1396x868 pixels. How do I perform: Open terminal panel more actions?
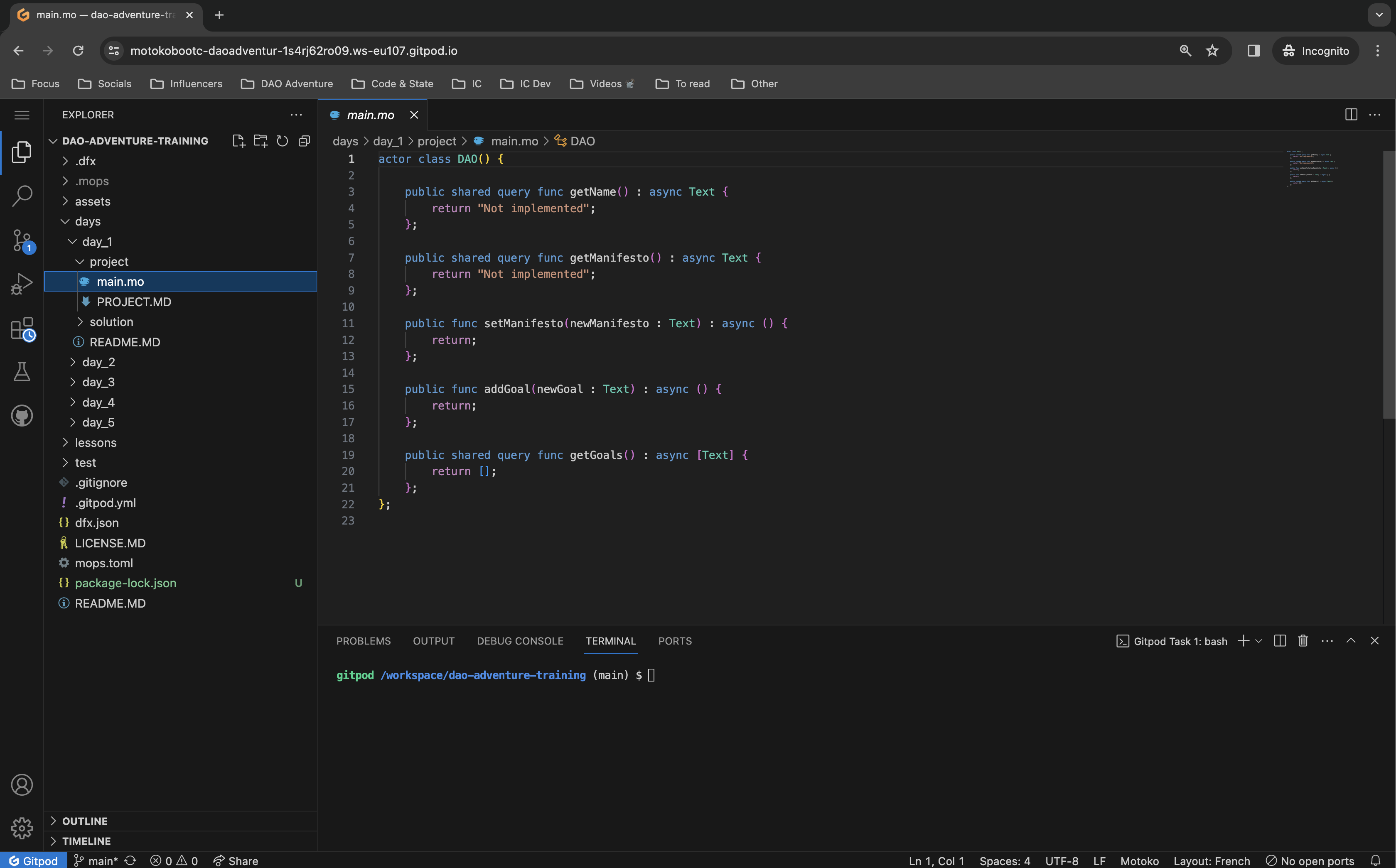1327,641
